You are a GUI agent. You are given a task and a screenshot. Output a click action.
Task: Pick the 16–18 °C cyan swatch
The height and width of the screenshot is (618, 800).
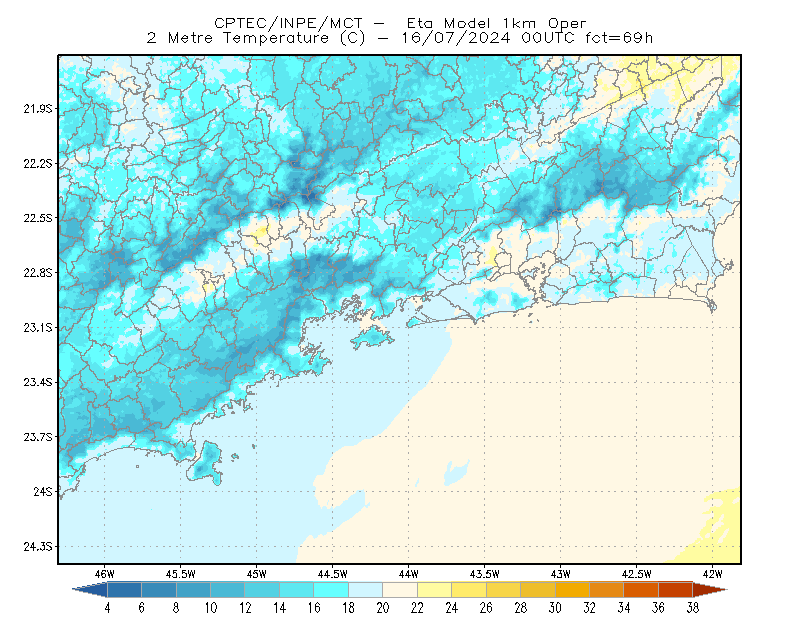point(331,589)
